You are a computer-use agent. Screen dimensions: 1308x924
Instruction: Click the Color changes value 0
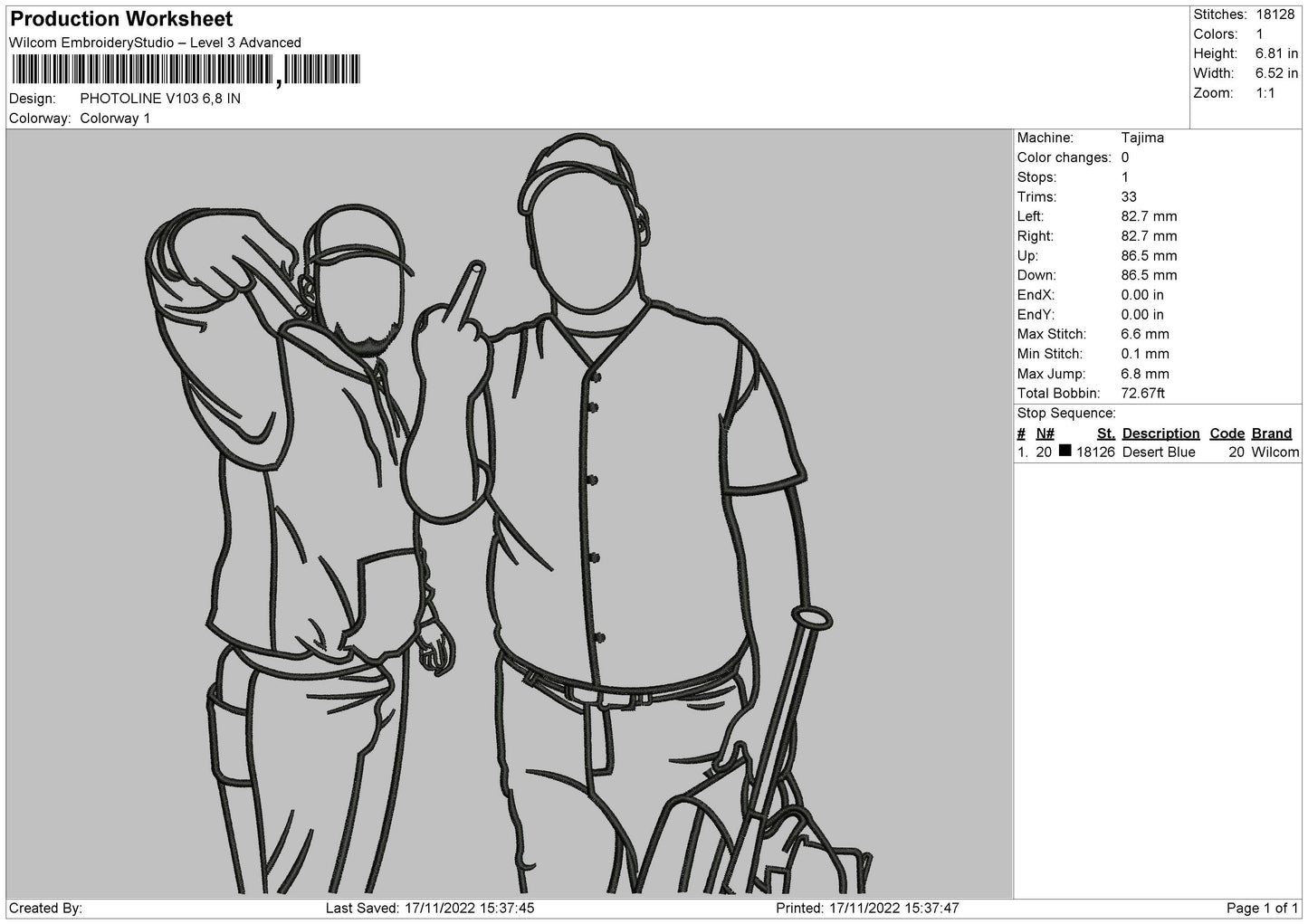(x=1125, y=157)
